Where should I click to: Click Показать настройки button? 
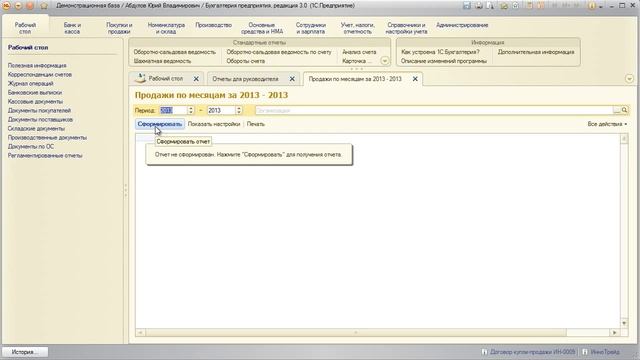pos(214,124)
